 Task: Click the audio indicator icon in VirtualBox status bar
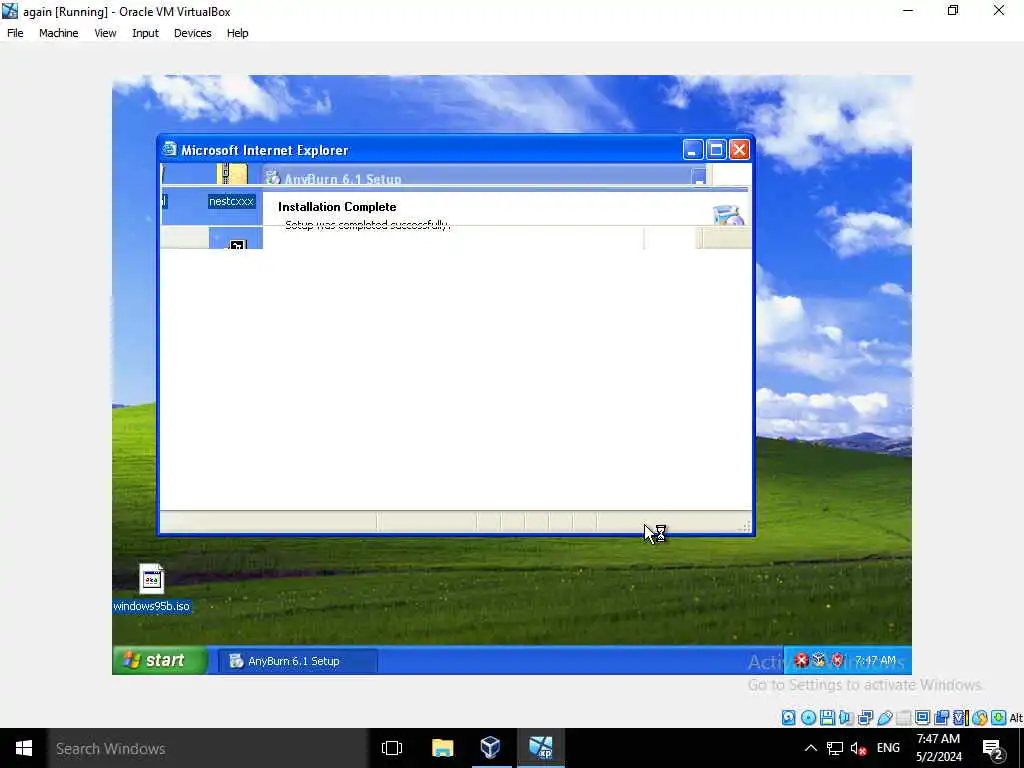(x=846, y=718)
